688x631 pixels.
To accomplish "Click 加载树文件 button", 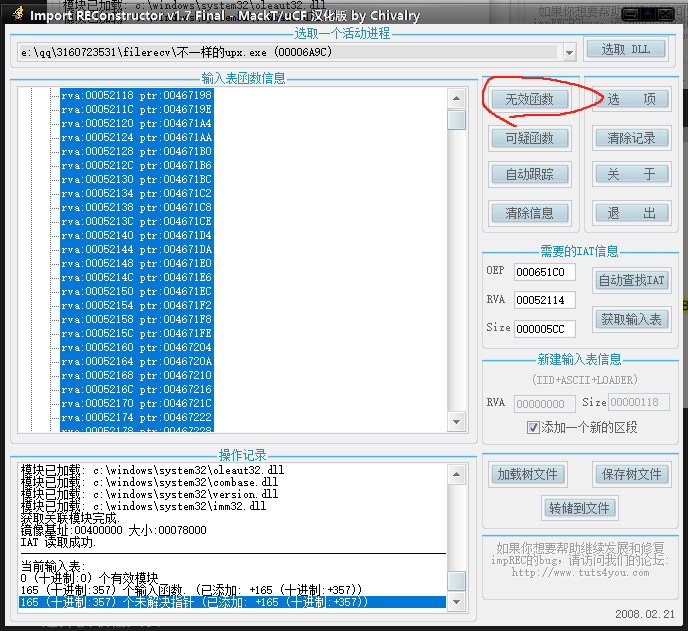I will 526,474.
